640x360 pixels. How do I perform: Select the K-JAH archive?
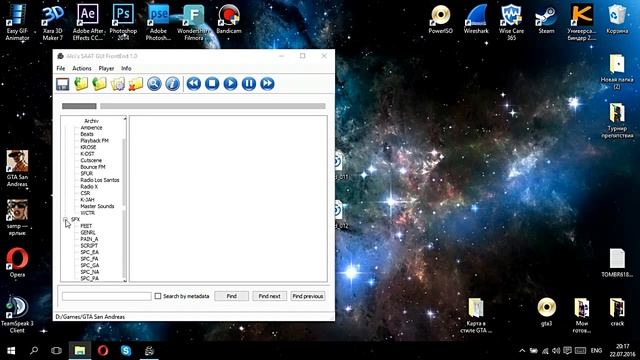(87, 199)
